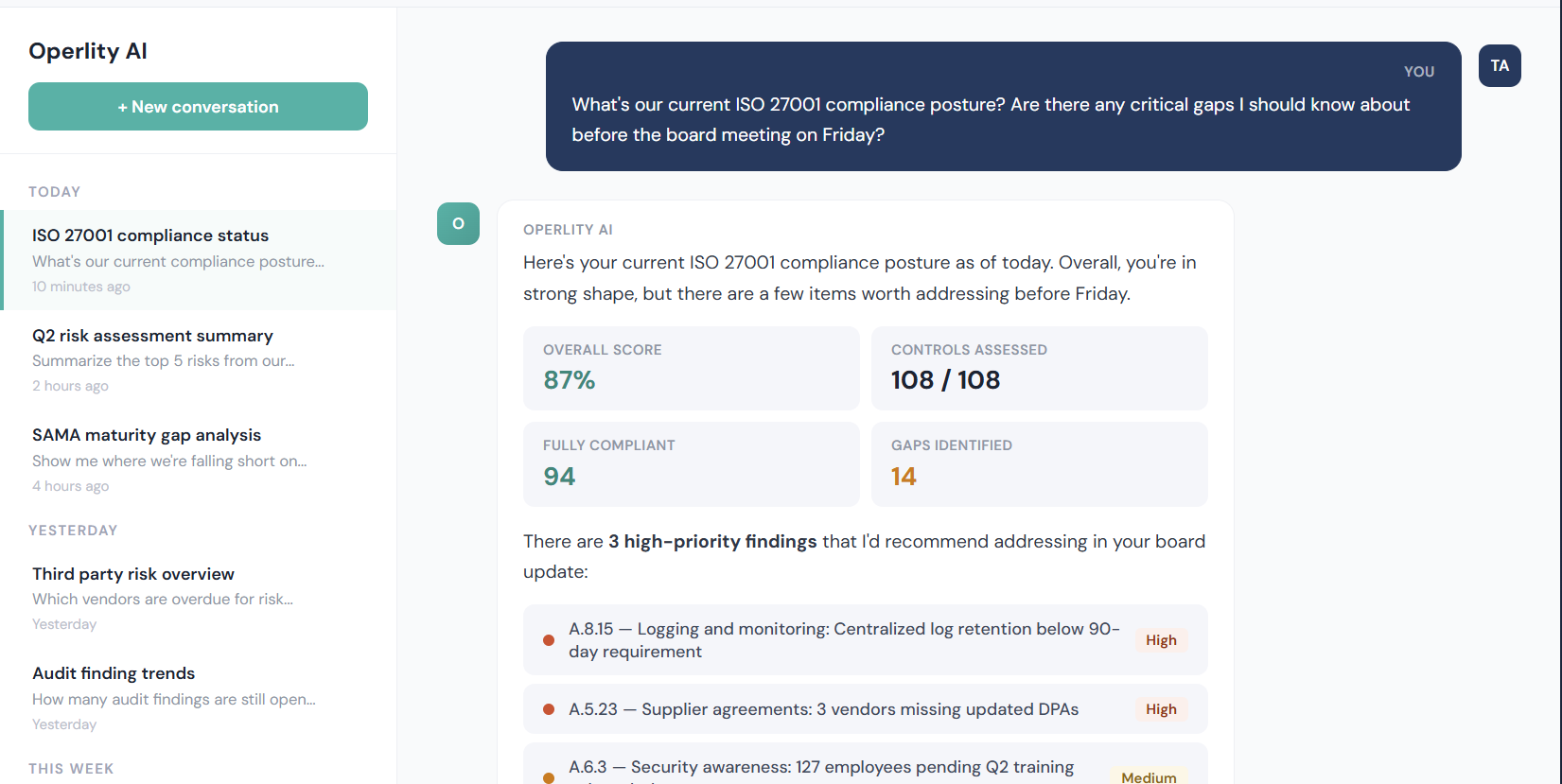Open Third party risk overview conversation
The height and width of the screenshot is (784, 1562).
[x=200, y=598]
